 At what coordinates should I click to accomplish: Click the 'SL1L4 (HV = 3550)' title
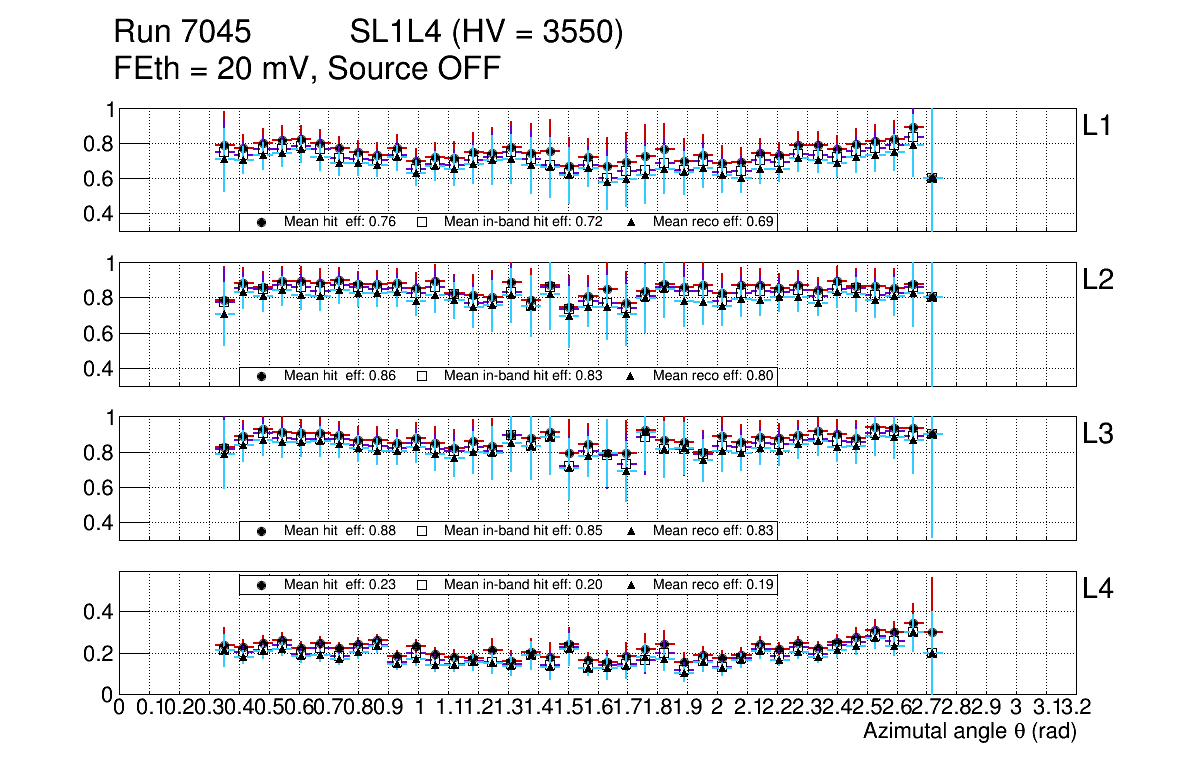(x=487, y=33)
